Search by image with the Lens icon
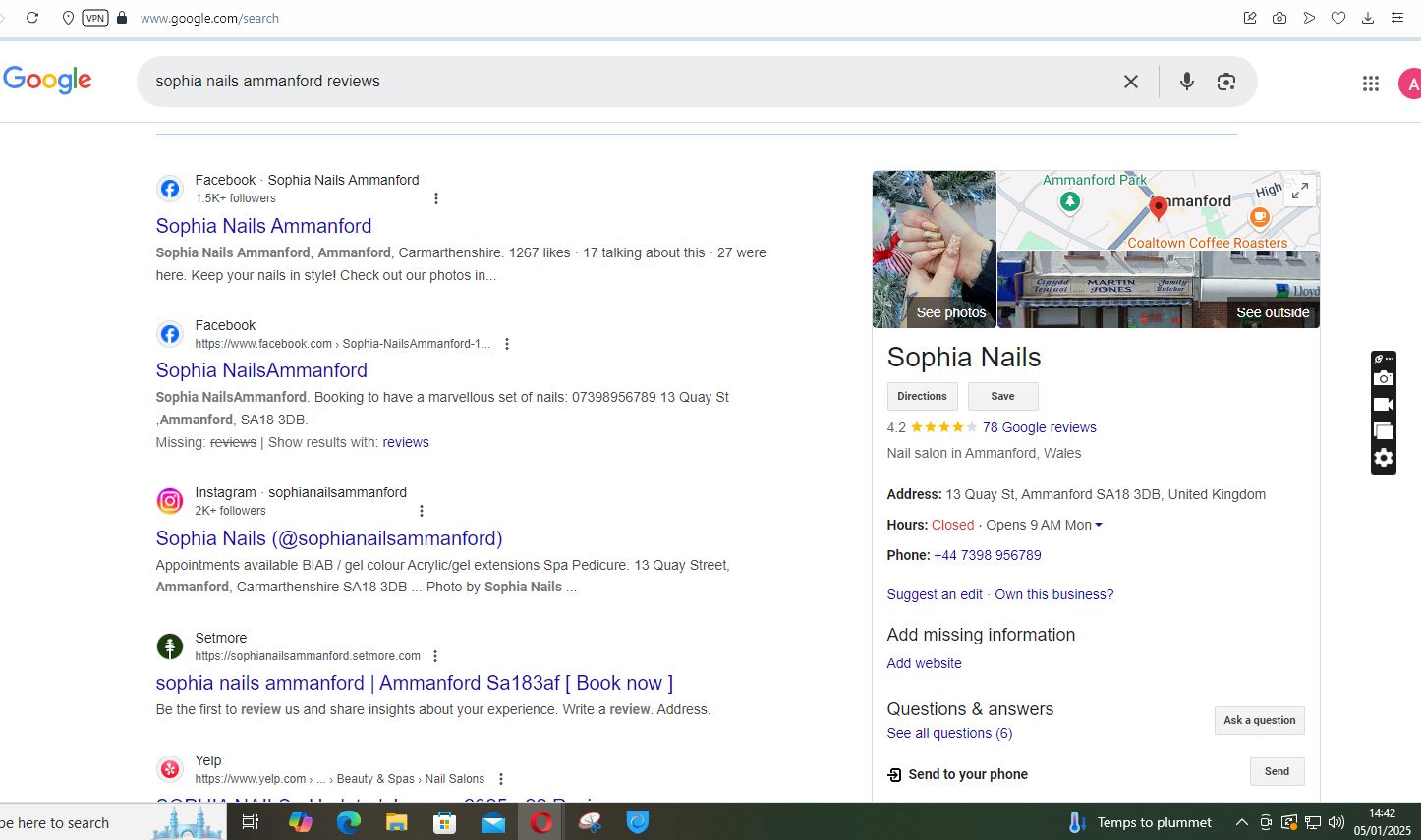Screen dimensions: 1421x840 click(x=1225, y=82)
